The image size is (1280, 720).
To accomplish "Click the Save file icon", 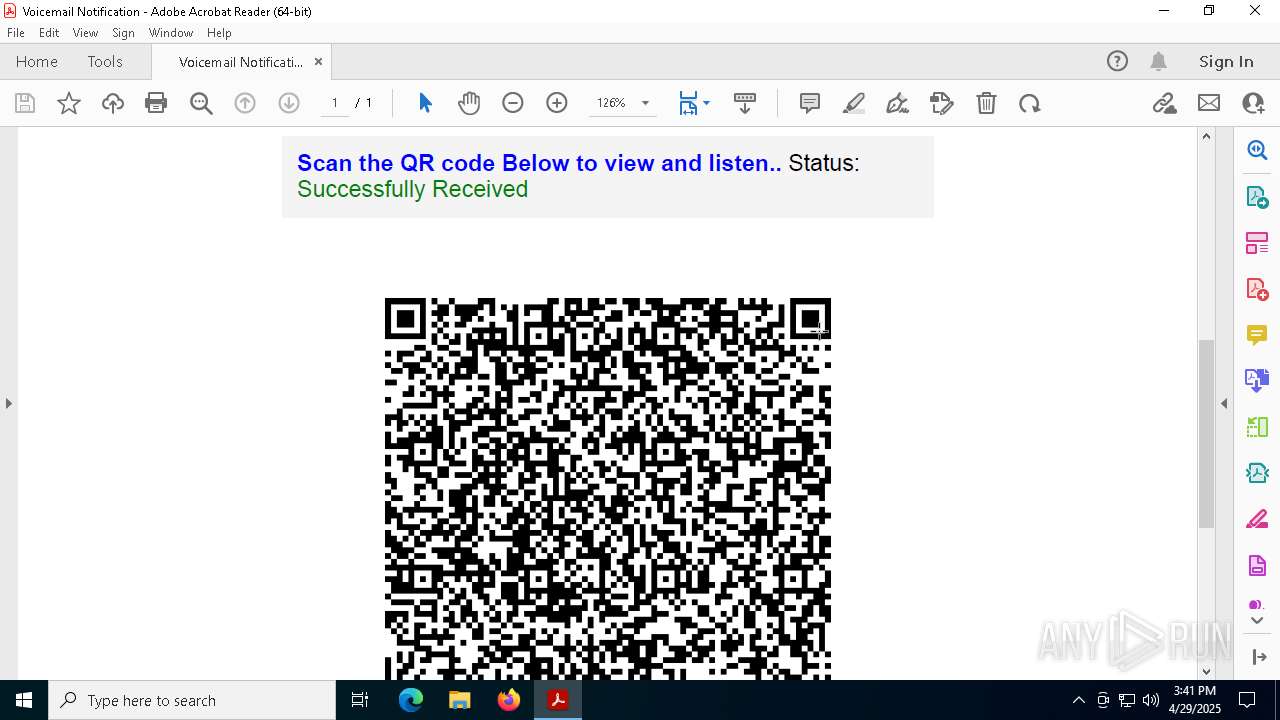I will point(25,103).
